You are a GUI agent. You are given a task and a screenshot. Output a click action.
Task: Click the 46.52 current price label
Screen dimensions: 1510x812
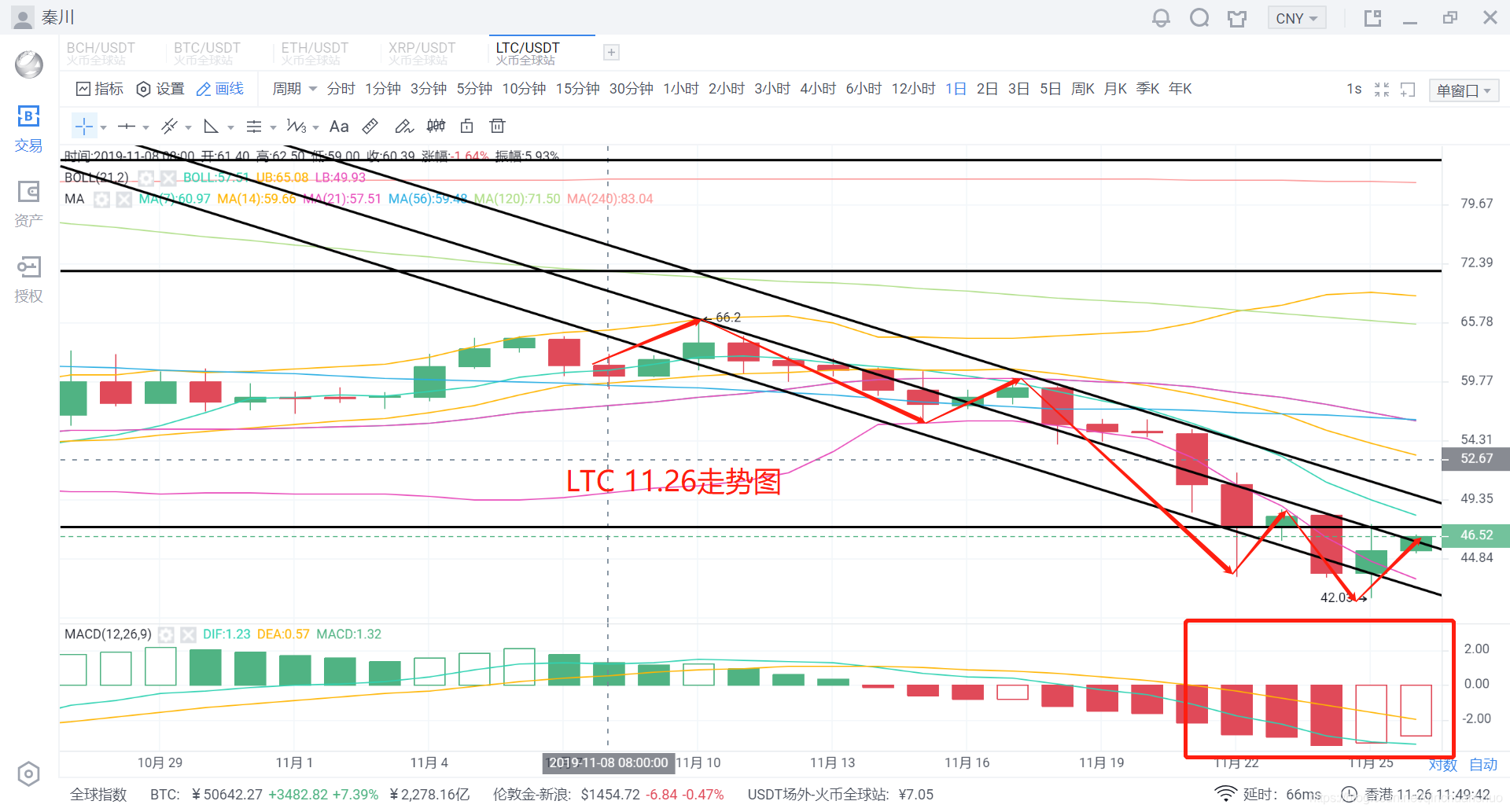1475,535
